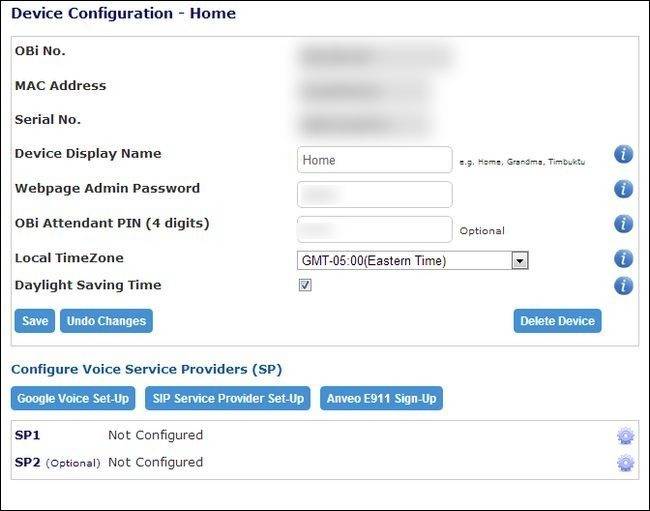This screenshot has width=650, height=511.
Task: Click info icon for Local TimeZone
Action: pyautogui.click(x=623, y=259)
